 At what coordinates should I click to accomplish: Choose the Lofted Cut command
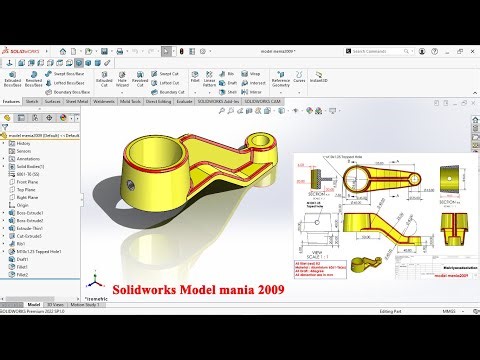(x=165, y=83)
